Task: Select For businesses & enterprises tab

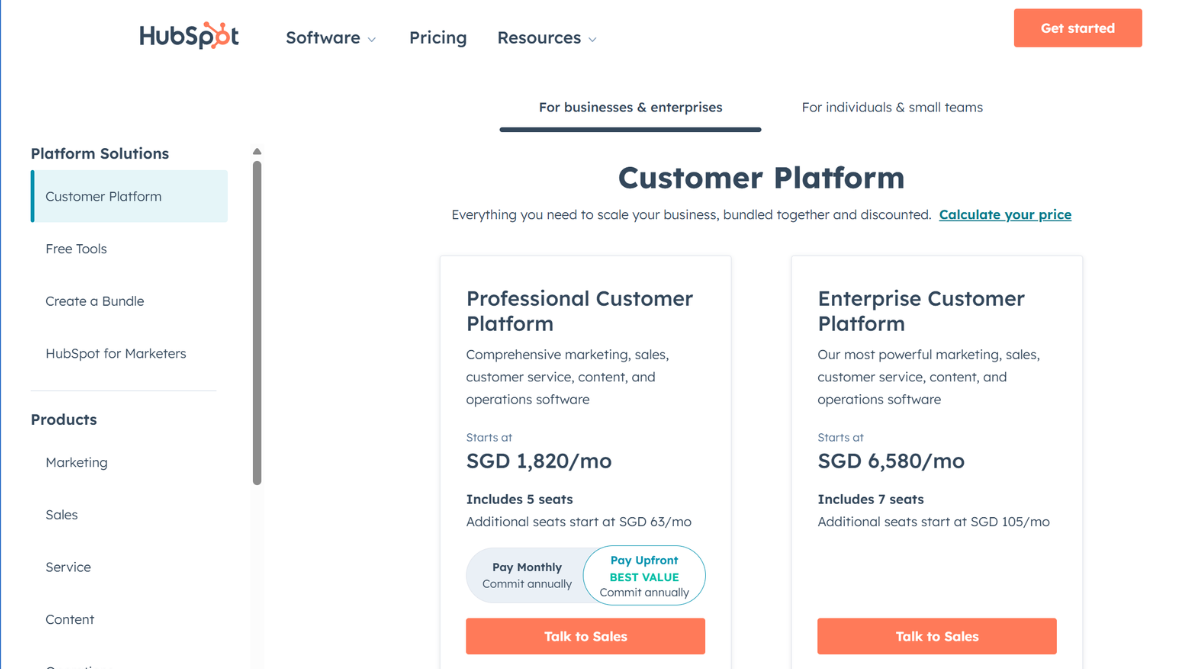Action: [630, 108]
